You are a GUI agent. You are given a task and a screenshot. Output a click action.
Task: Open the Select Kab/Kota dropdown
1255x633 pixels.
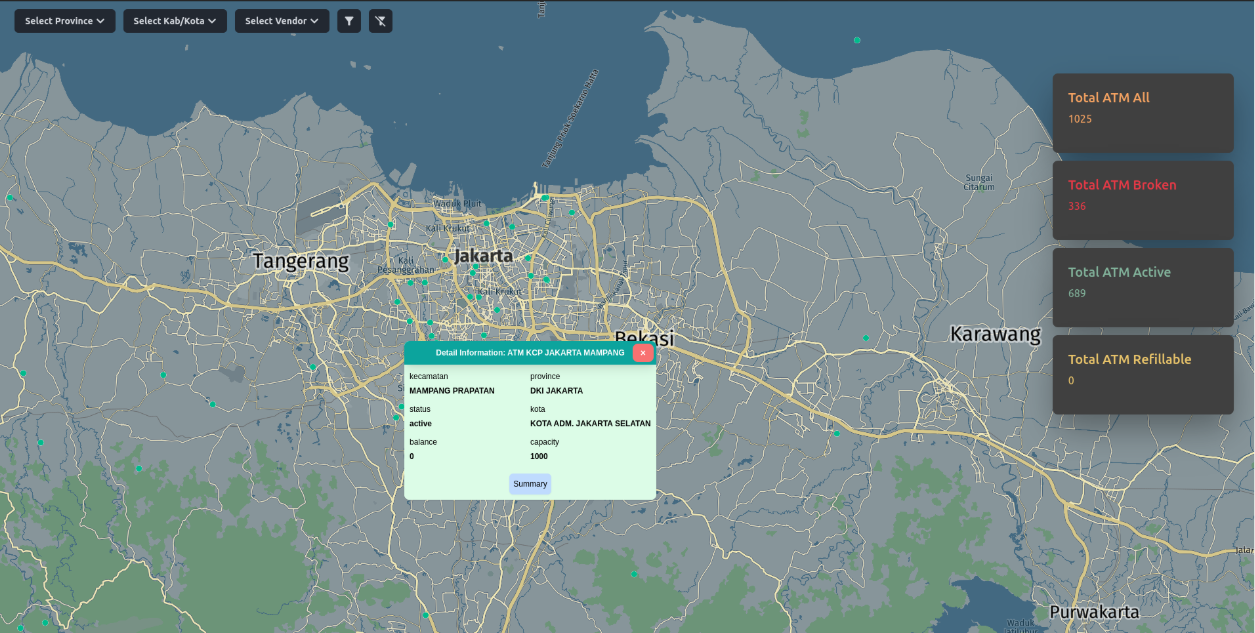click(174, 20)
